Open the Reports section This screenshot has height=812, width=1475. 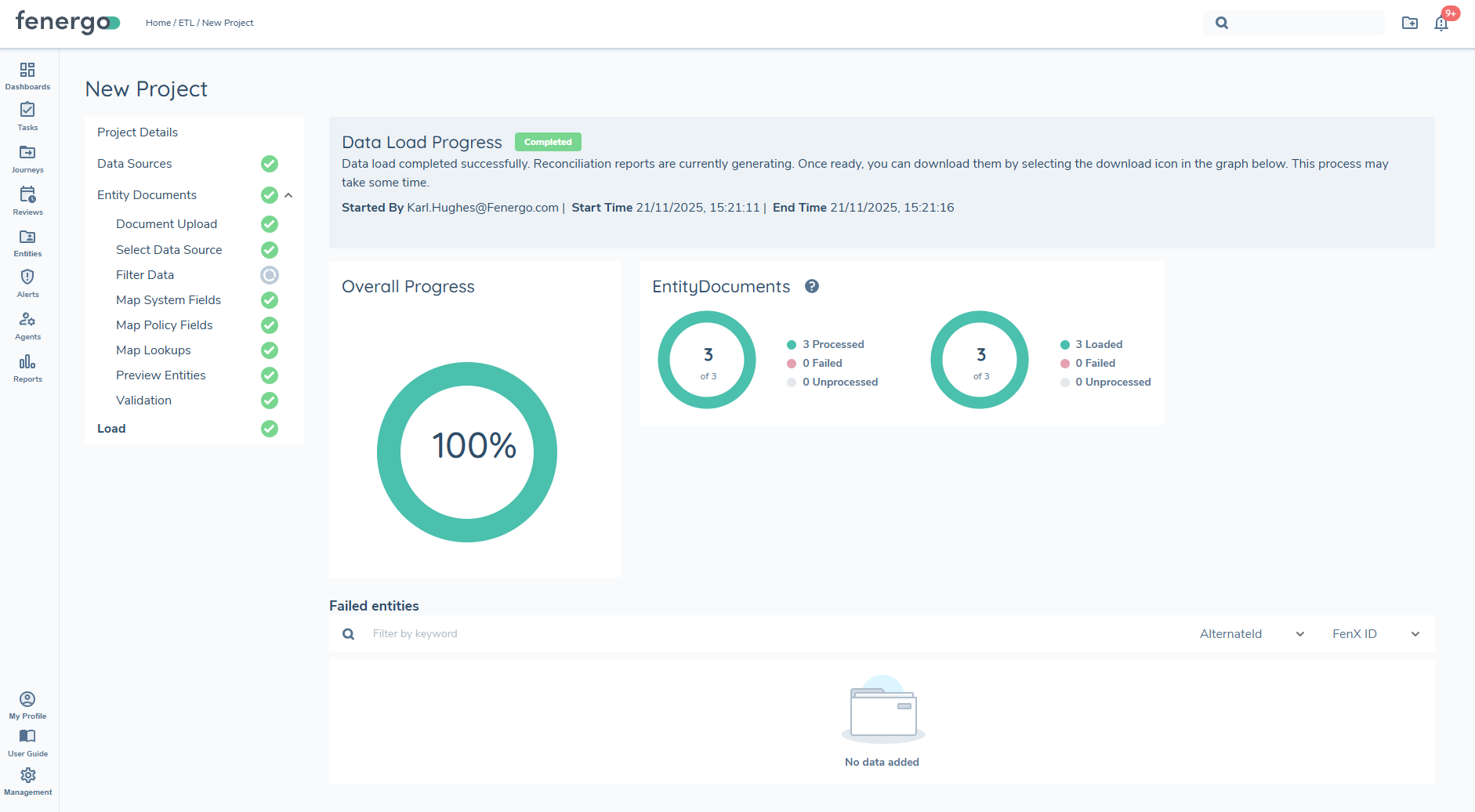(27, 367)
